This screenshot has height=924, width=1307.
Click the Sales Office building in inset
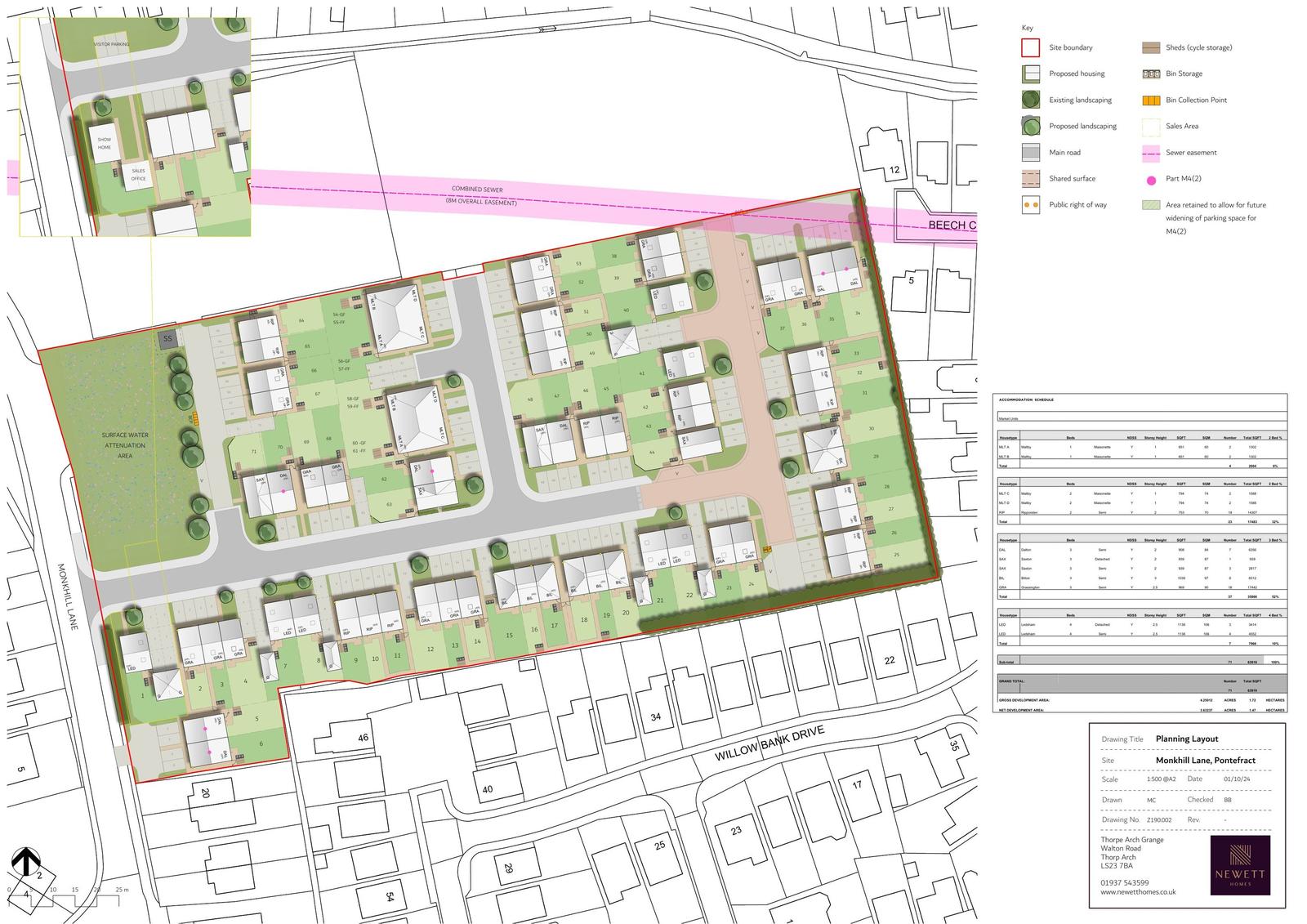click(138, 175)
